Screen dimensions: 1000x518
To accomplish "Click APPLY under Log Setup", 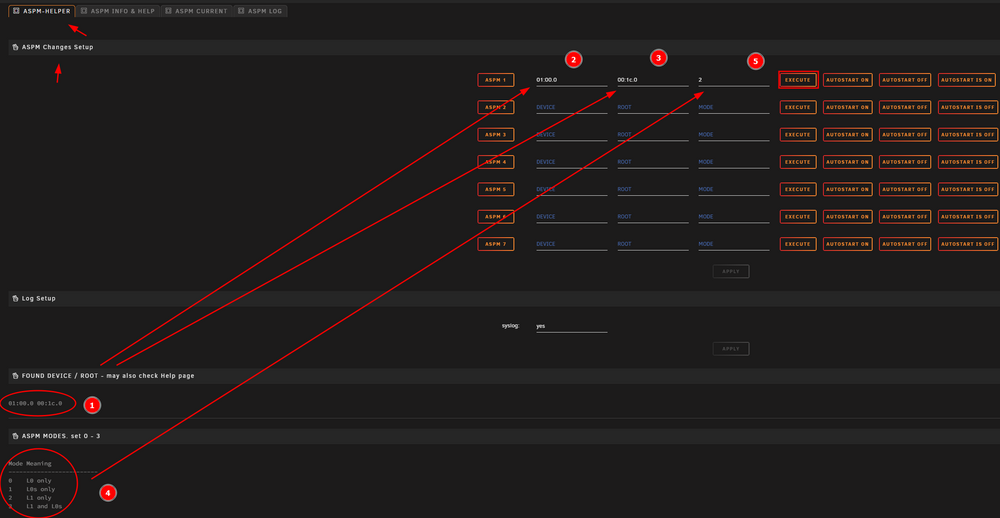I will [x=731, y=349].
